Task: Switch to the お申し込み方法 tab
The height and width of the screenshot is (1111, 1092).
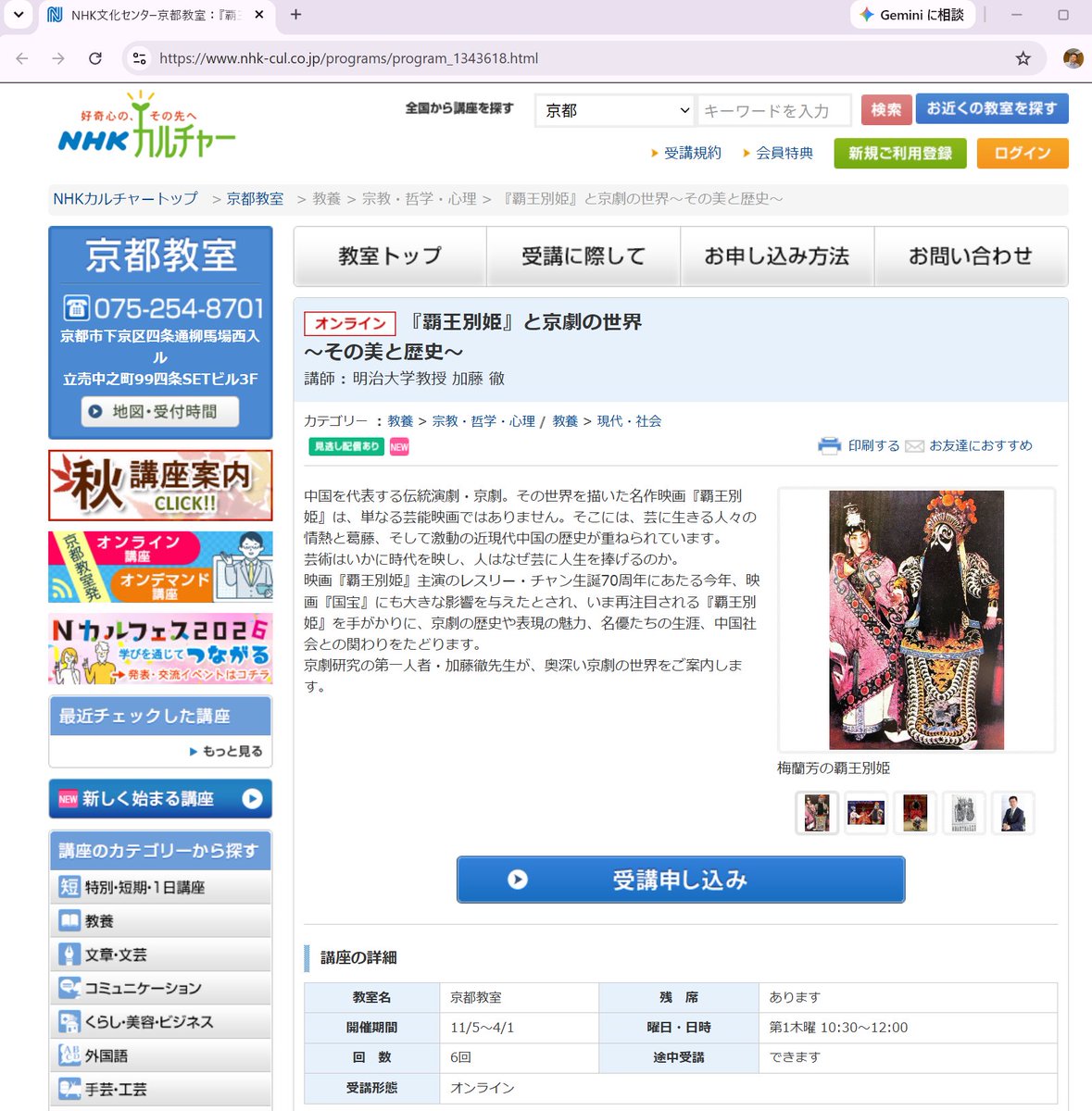Action: pyautogui.click(x=777, y=256)
